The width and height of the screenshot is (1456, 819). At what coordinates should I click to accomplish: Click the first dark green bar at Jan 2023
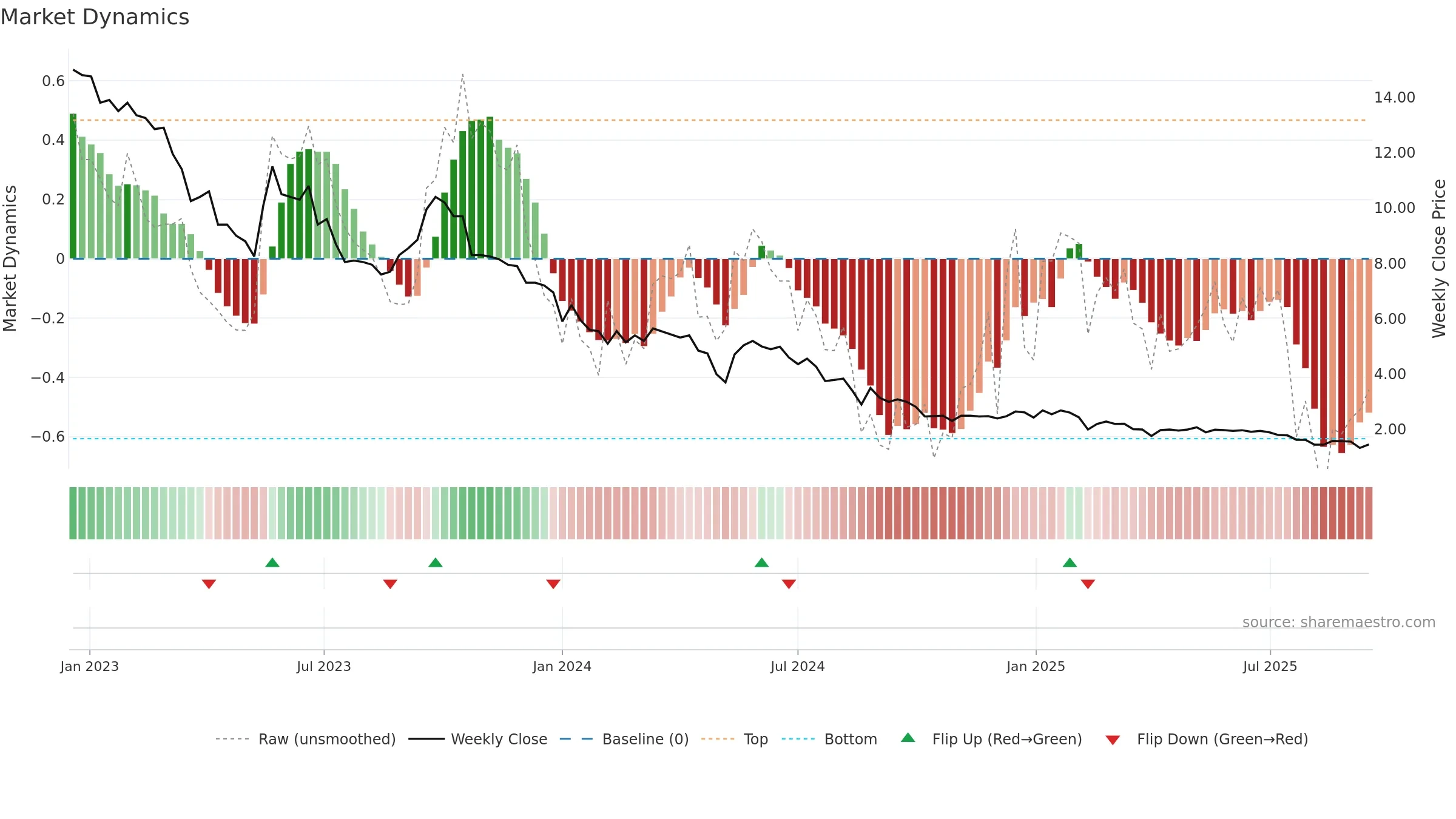click(73, 186)
